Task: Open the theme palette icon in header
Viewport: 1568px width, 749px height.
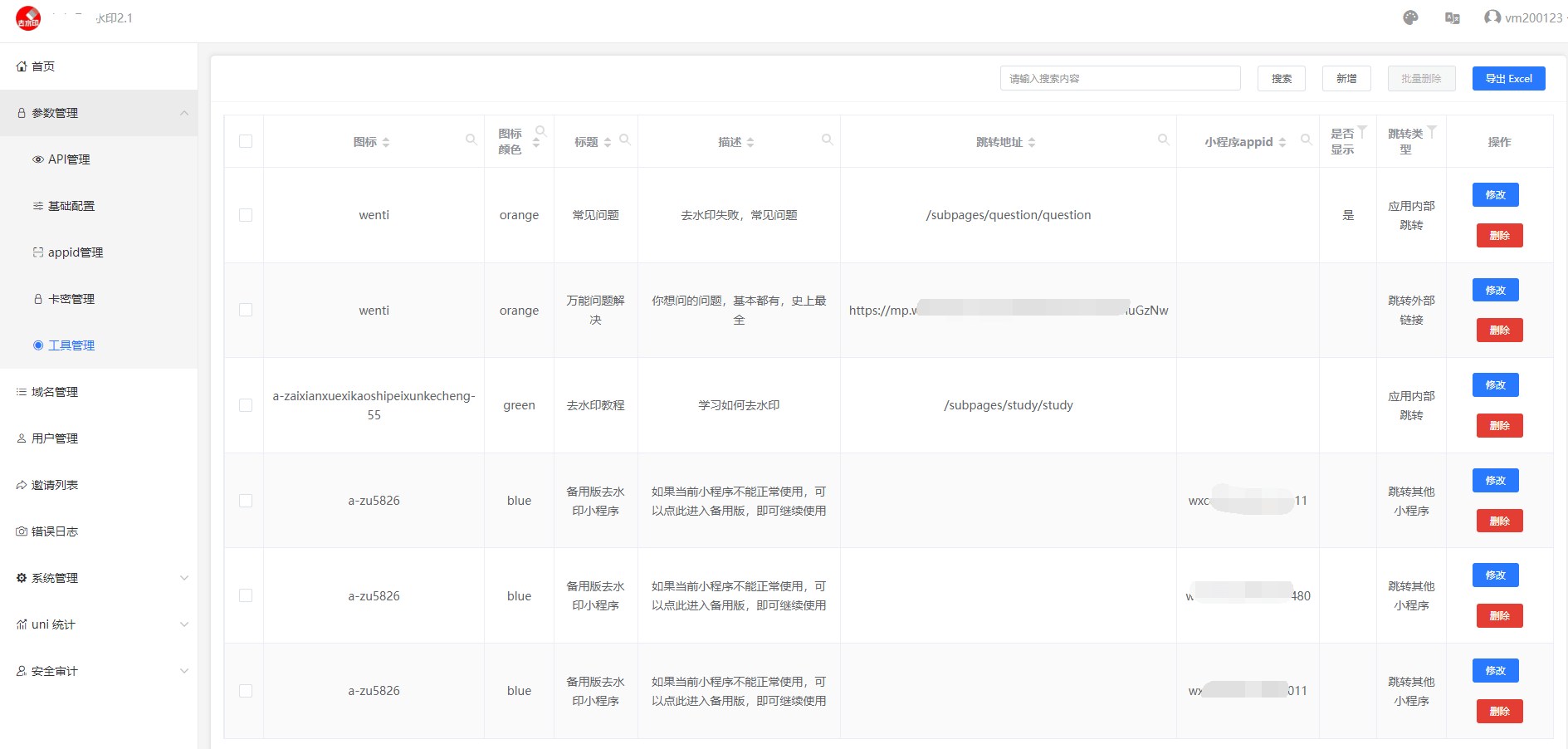Action: coord(1410,17)
